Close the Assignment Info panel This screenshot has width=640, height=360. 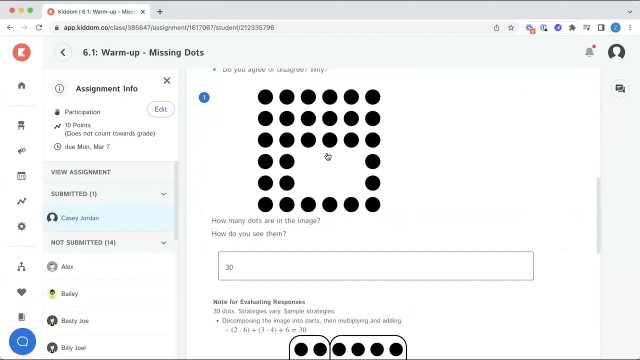click(167, 80)
